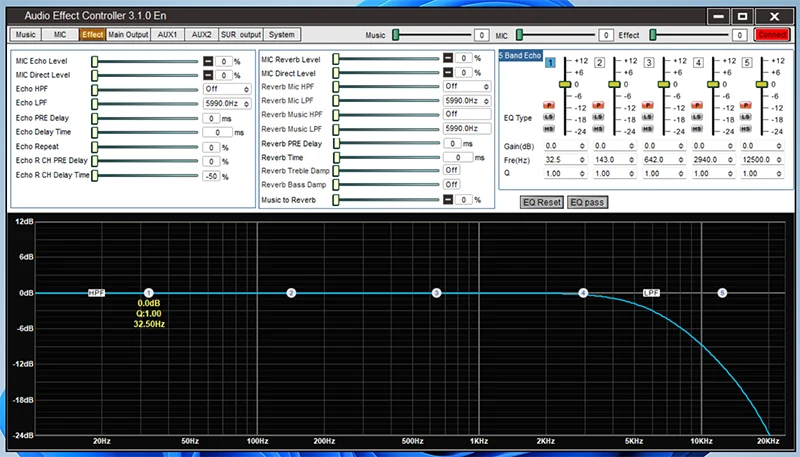Adjust band 1 Gain(dB) spinner arrows
800x457 pixels.
tap(582, 146)
